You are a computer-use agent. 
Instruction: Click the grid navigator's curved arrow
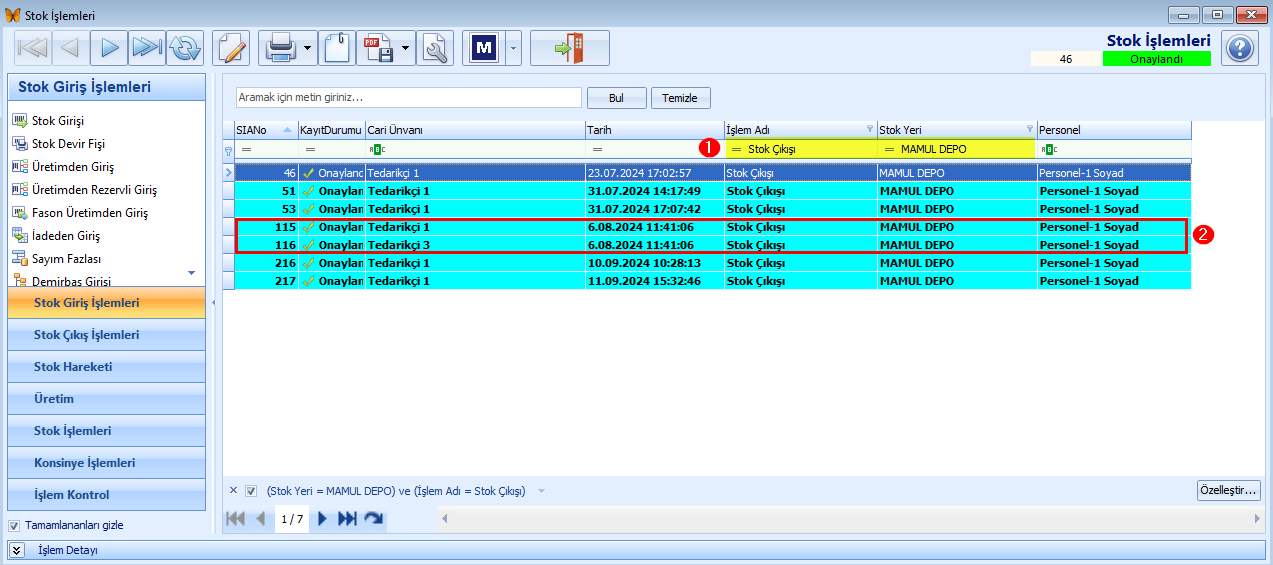[x=373, y=519]
